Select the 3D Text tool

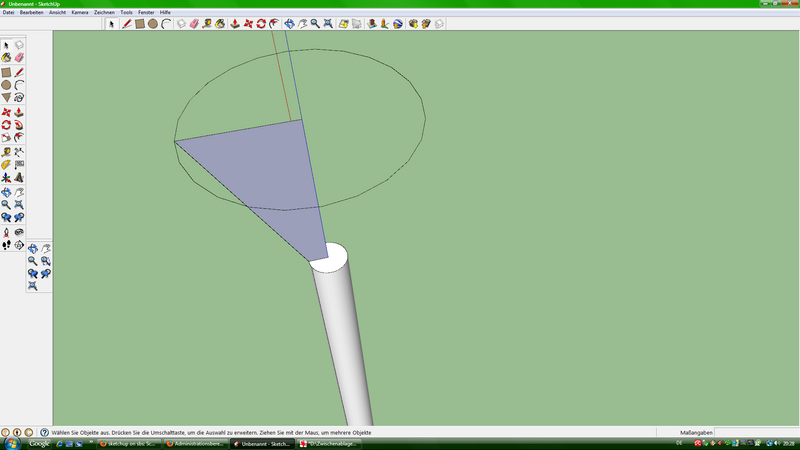pos(19,177)
